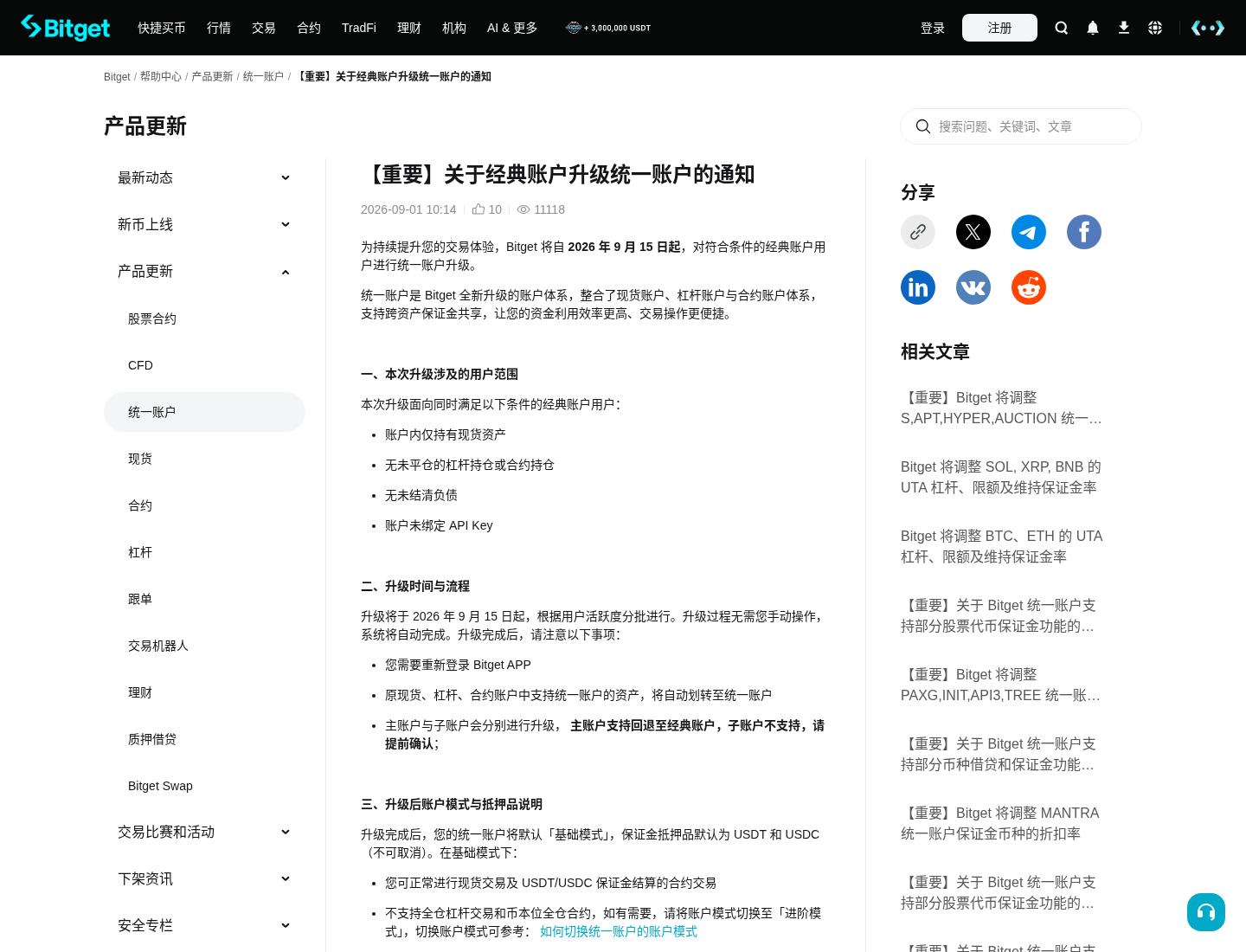Click the download app icon
The width and height of the screenshot is (1246, 952).
1124,28
